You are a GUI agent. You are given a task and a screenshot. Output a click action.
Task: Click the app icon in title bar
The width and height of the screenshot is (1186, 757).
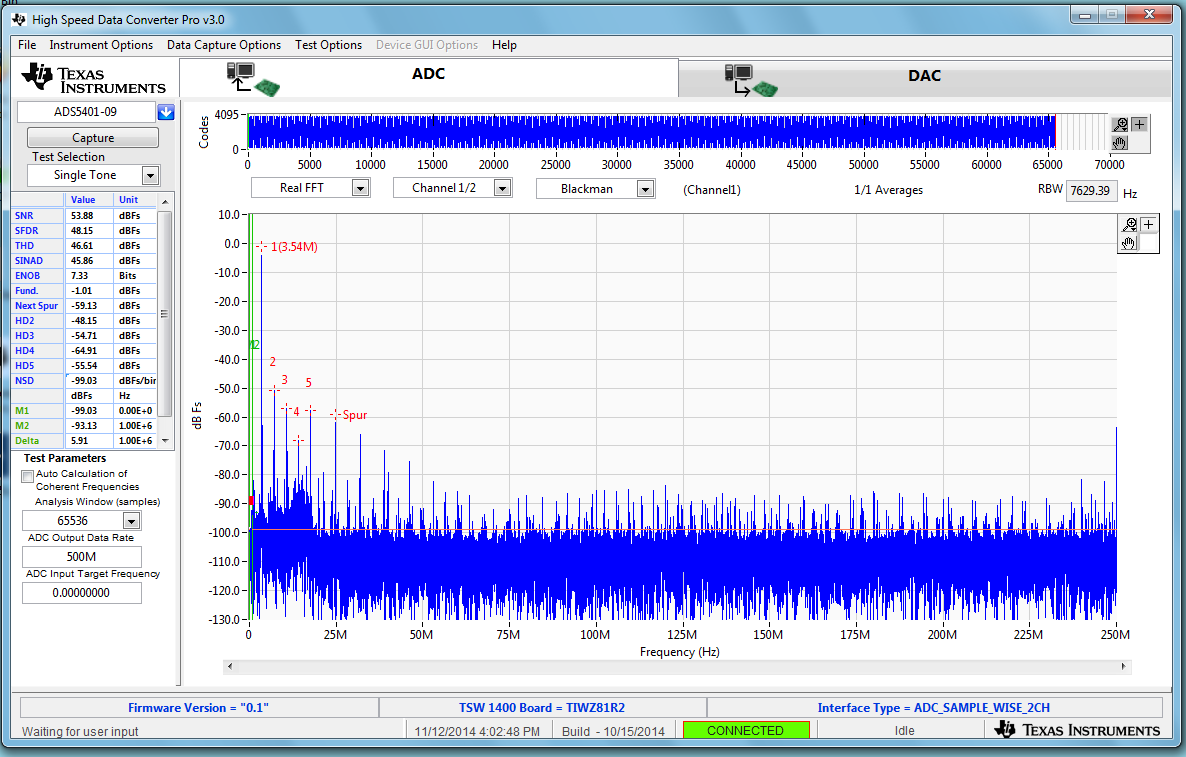(20, 20)
